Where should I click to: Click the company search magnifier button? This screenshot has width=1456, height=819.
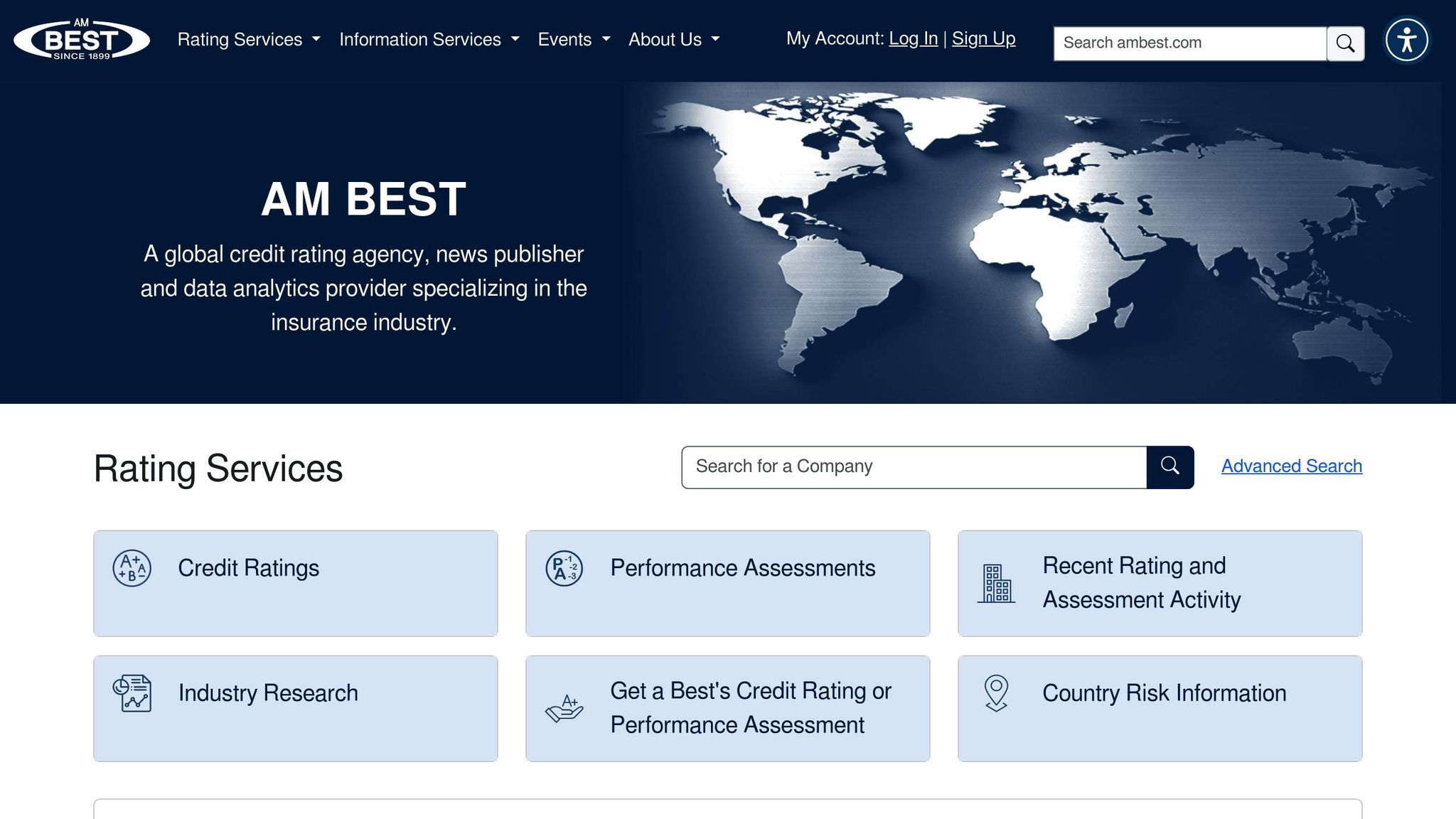click(x=1169, y=466)
